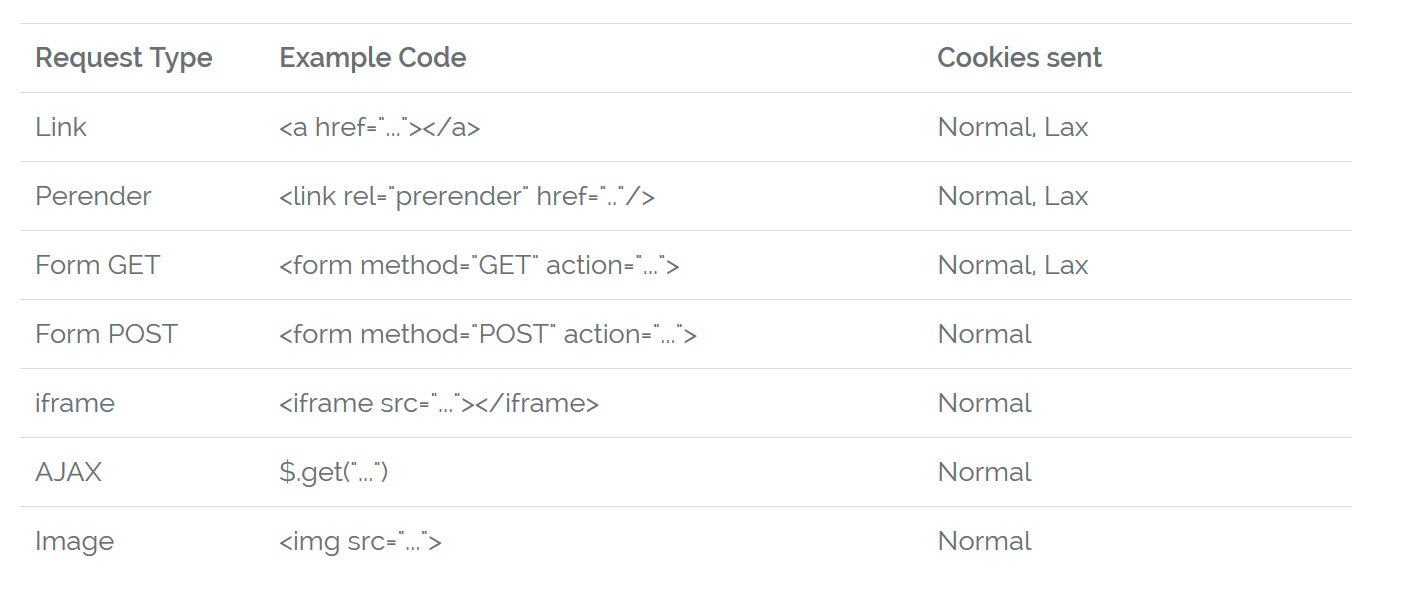Click the form method="GET" code example
1415x613 pixels.
(480, 265)
